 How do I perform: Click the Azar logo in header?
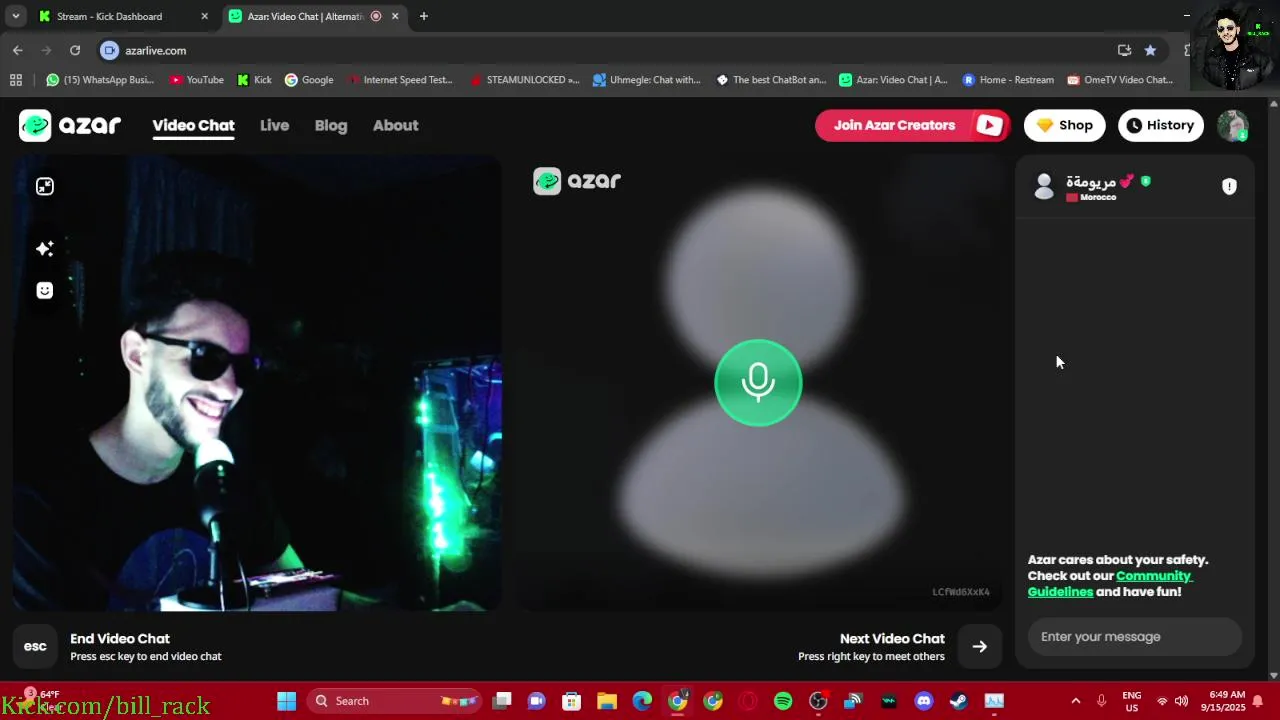[x=70, y=125]
